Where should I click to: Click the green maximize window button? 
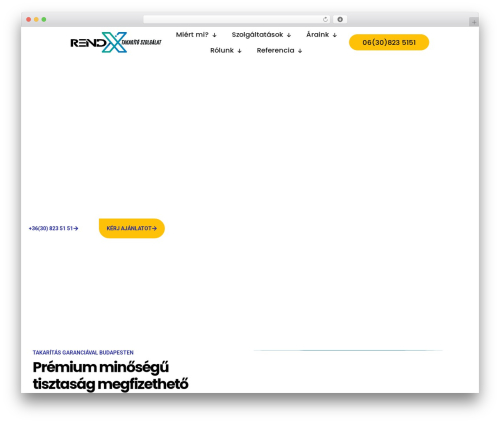point(44,19)
